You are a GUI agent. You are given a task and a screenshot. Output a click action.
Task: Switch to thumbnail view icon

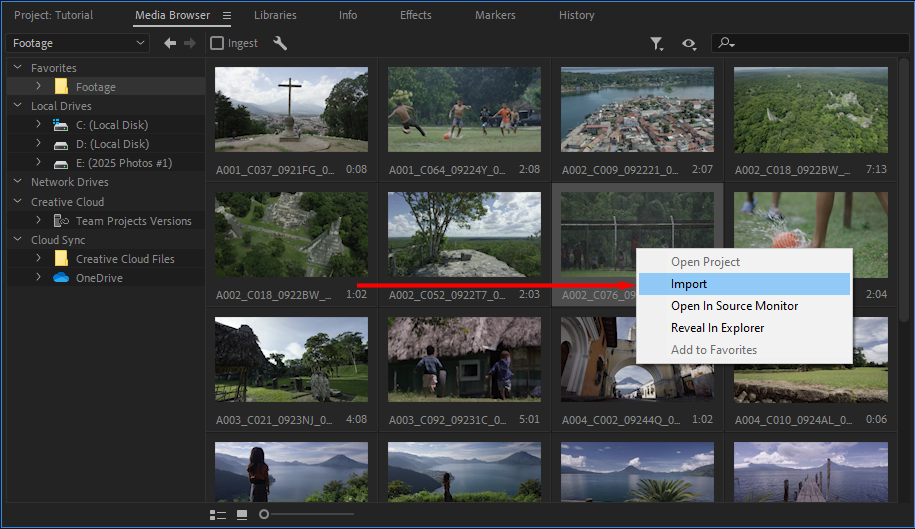(x=242, y=514)
